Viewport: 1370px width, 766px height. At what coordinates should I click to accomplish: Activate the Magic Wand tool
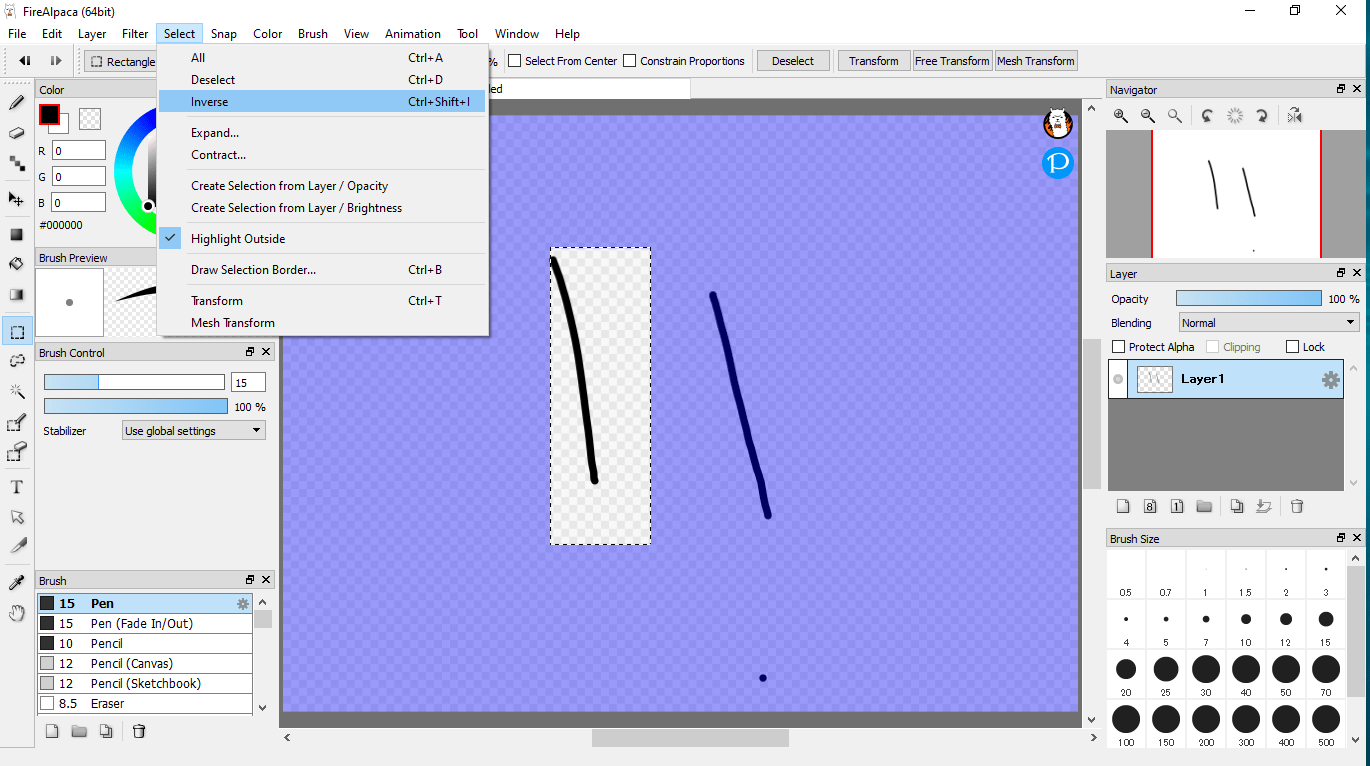click(16, 391)
